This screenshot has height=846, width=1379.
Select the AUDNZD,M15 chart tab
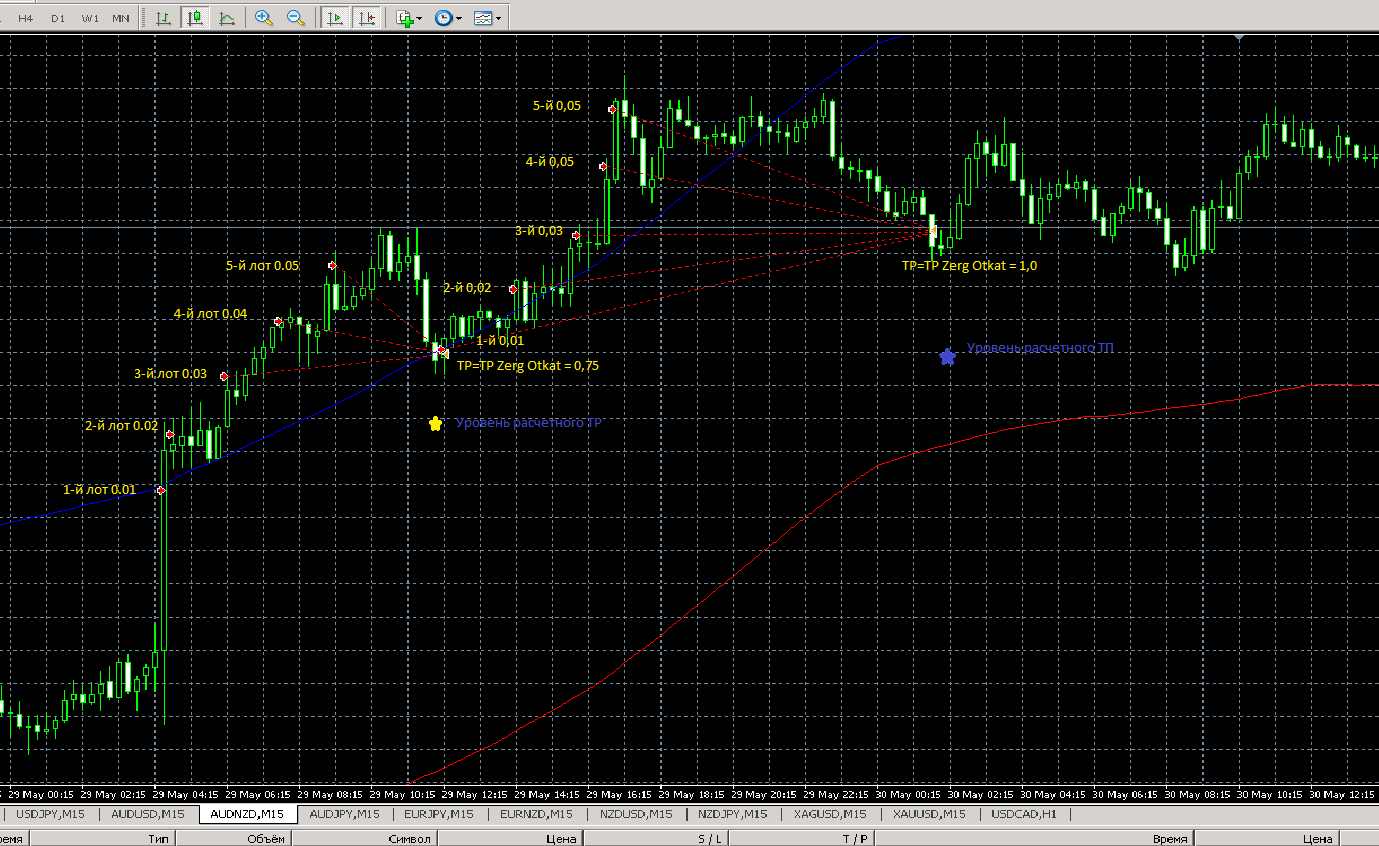[x=247, y=814]
